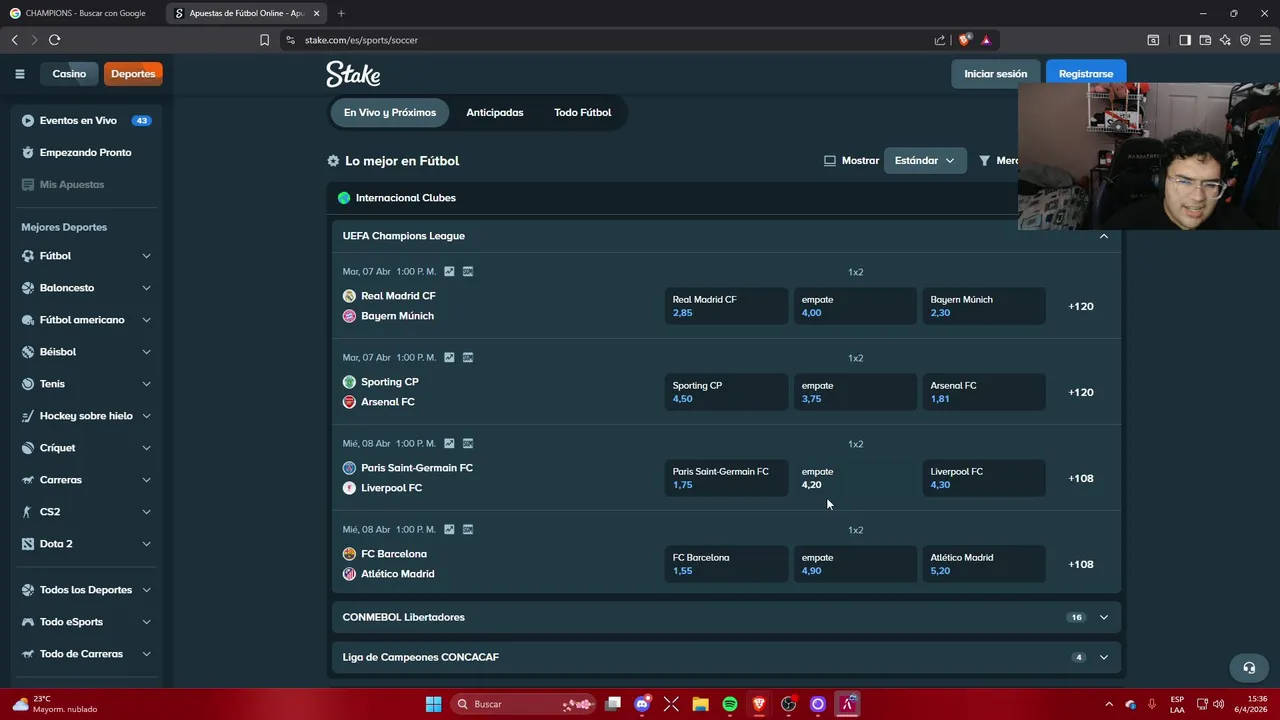Expand the Tenis sidebar chevron

pos(146,384)
